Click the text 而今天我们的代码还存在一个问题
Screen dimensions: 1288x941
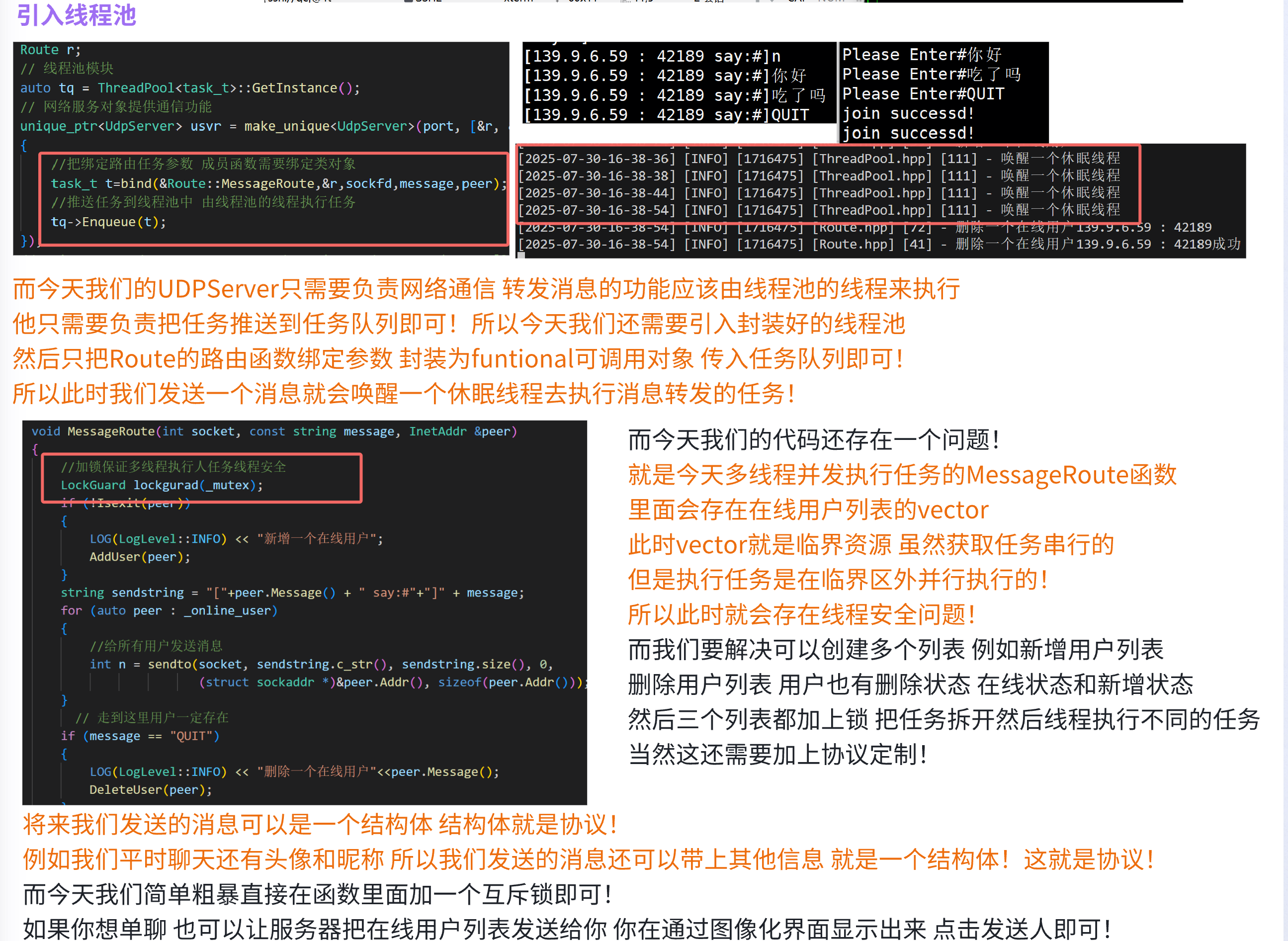813,440
